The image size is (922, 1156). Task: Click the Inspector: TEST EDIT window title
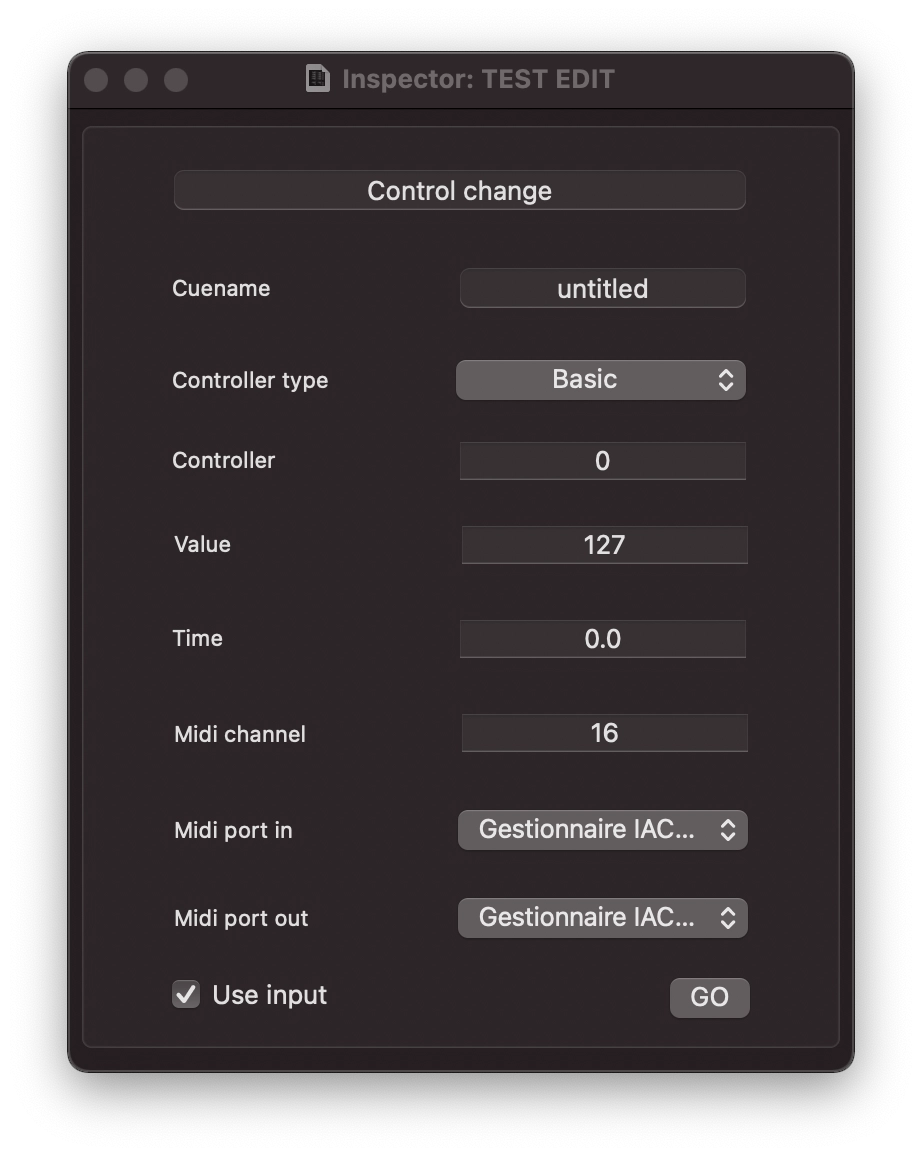click(478, 79)
